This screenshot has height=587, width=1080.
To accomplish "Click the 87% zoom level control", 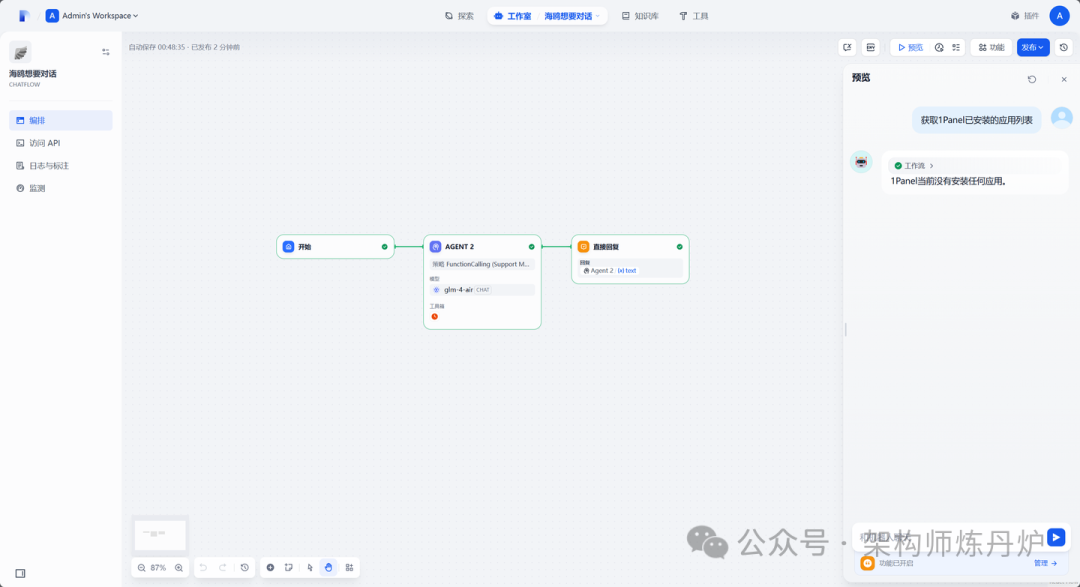I will [x=158, y=567].
